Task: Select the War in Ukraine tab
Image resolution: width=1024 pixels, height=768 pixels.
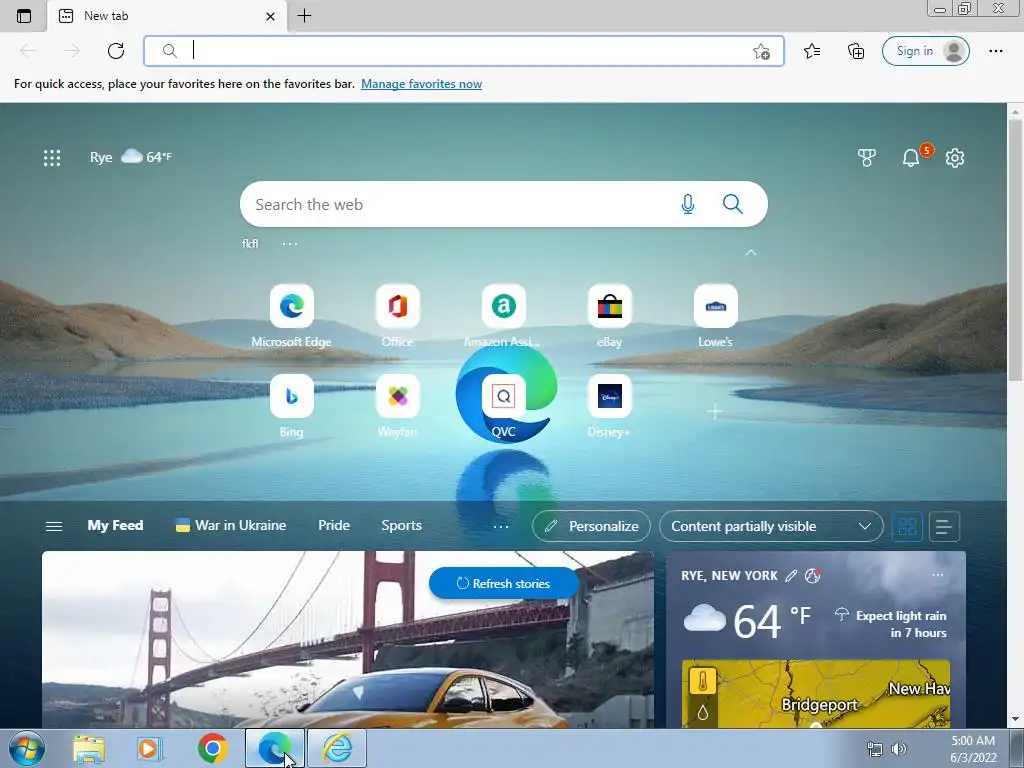Action: click(x=231, y=526)
